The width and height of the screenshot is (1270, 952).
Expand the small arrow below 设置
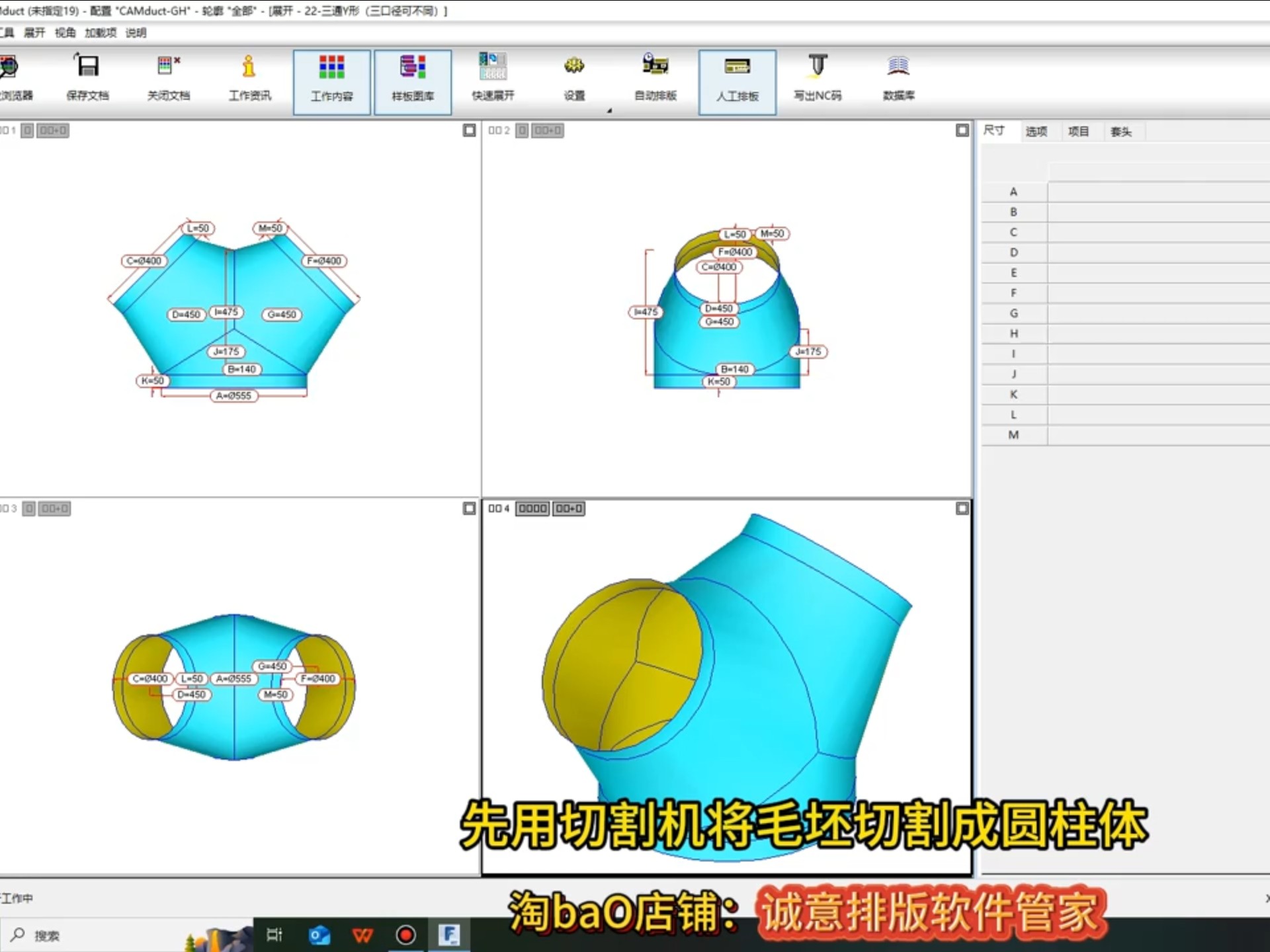[x=609, y=110]
